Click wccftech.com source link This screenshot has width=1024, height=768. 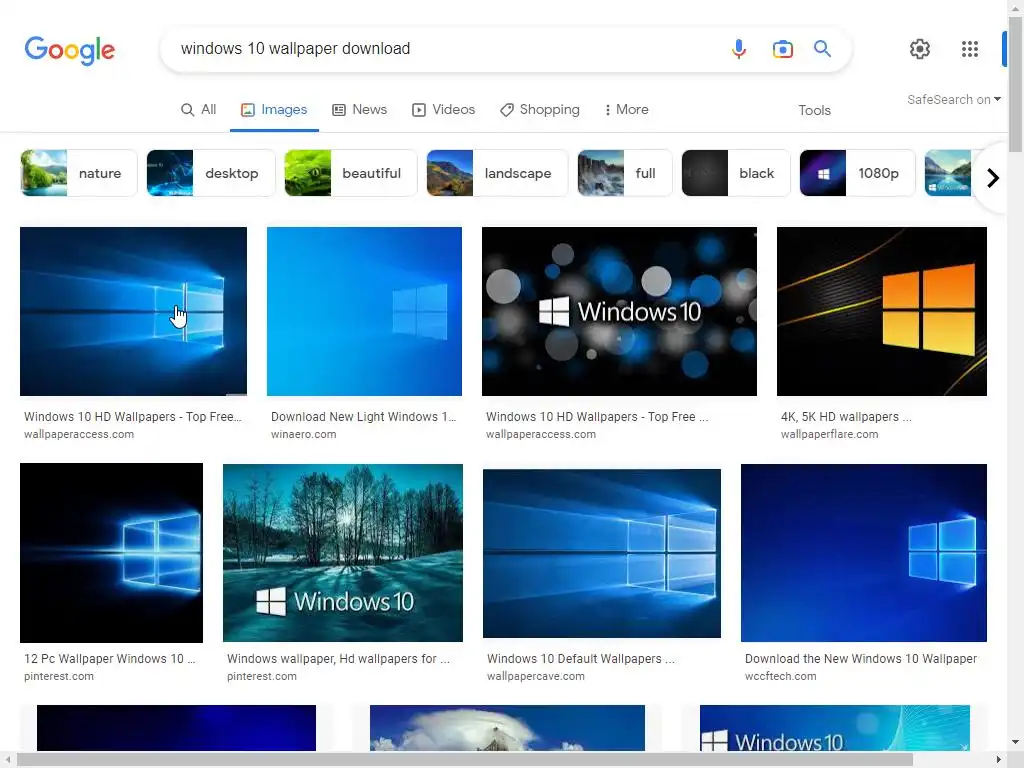pos(780,677)
